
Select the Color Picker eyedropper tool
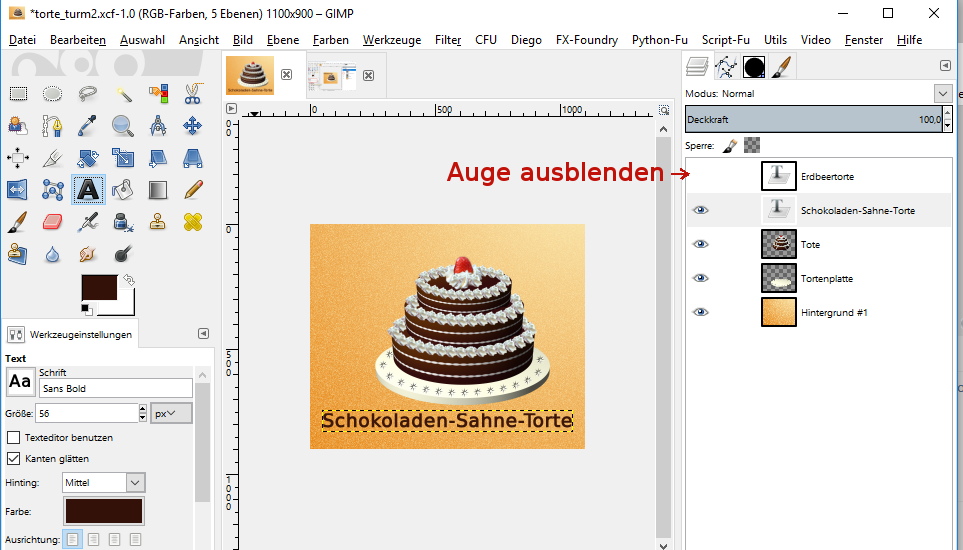88,126
